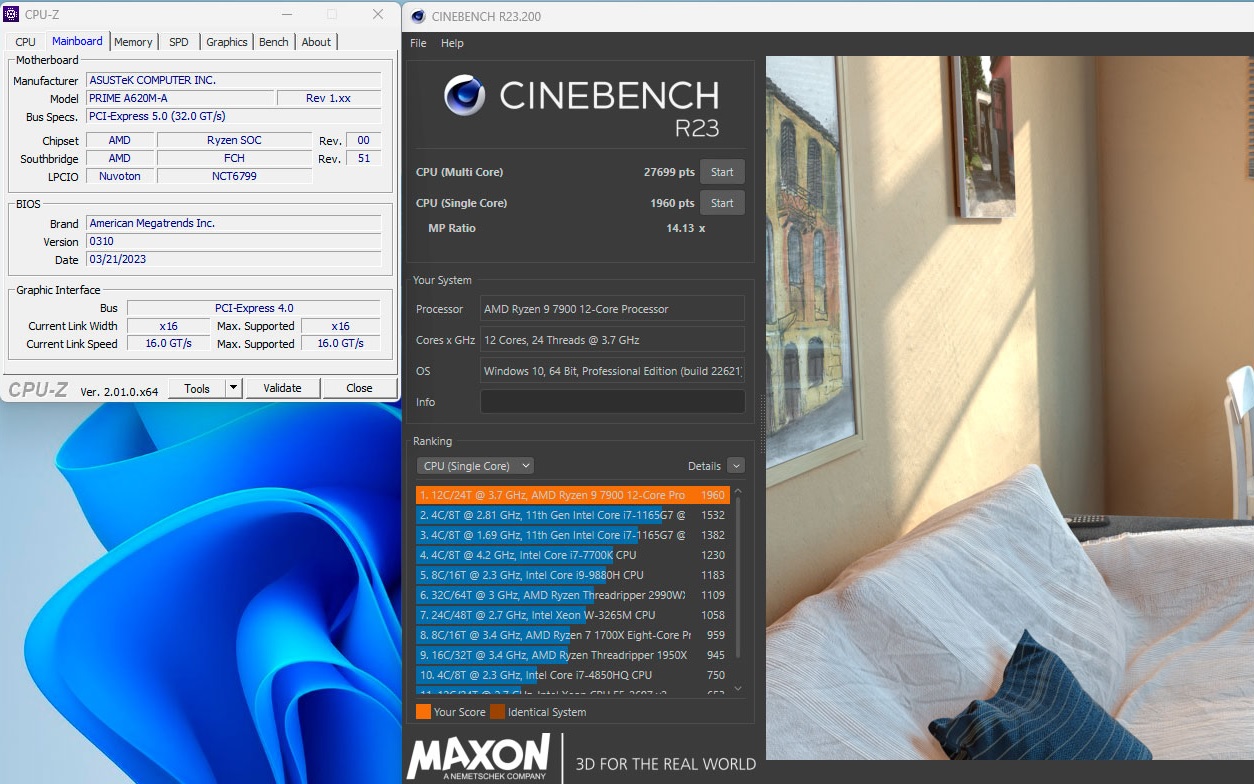Click the Info input field in Cinebench
Image resolution: width=1254 pixels, height=784 pixels.
click(612, 402)
